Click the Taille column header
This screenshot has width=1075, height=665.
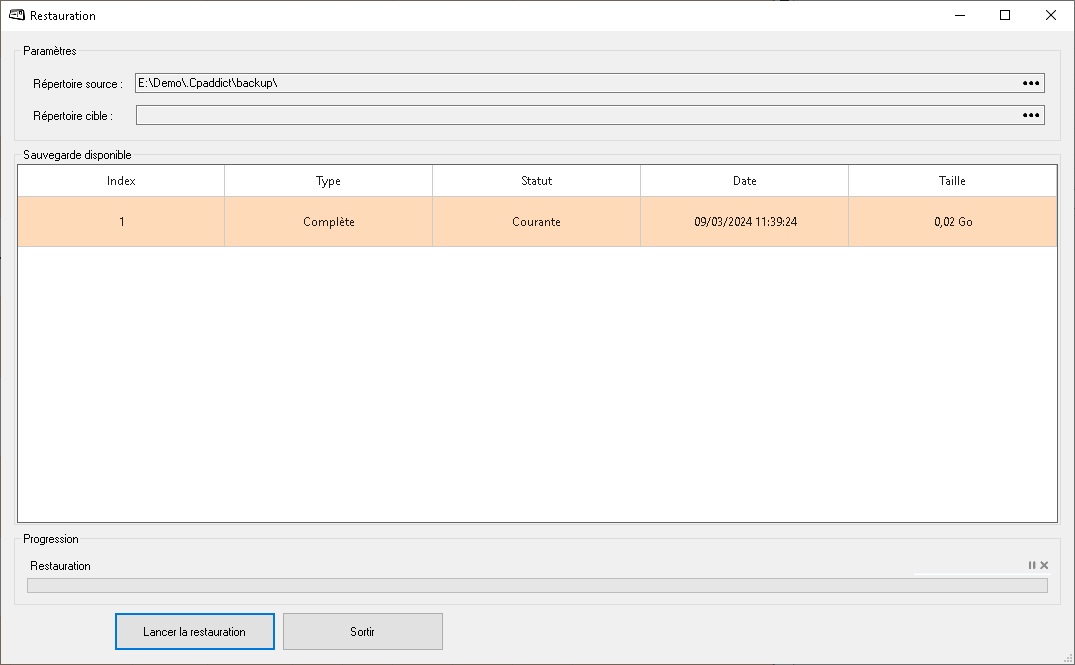(x=951, y=181)
